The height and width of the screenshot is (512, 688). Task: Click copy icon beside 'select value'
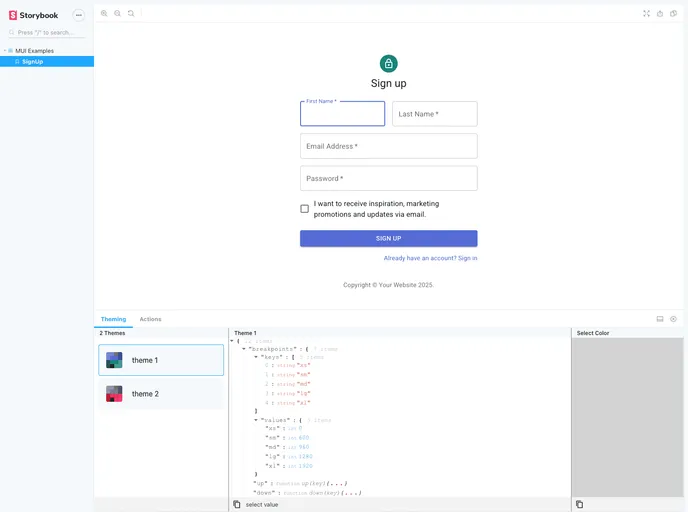[x=237, y=504]
